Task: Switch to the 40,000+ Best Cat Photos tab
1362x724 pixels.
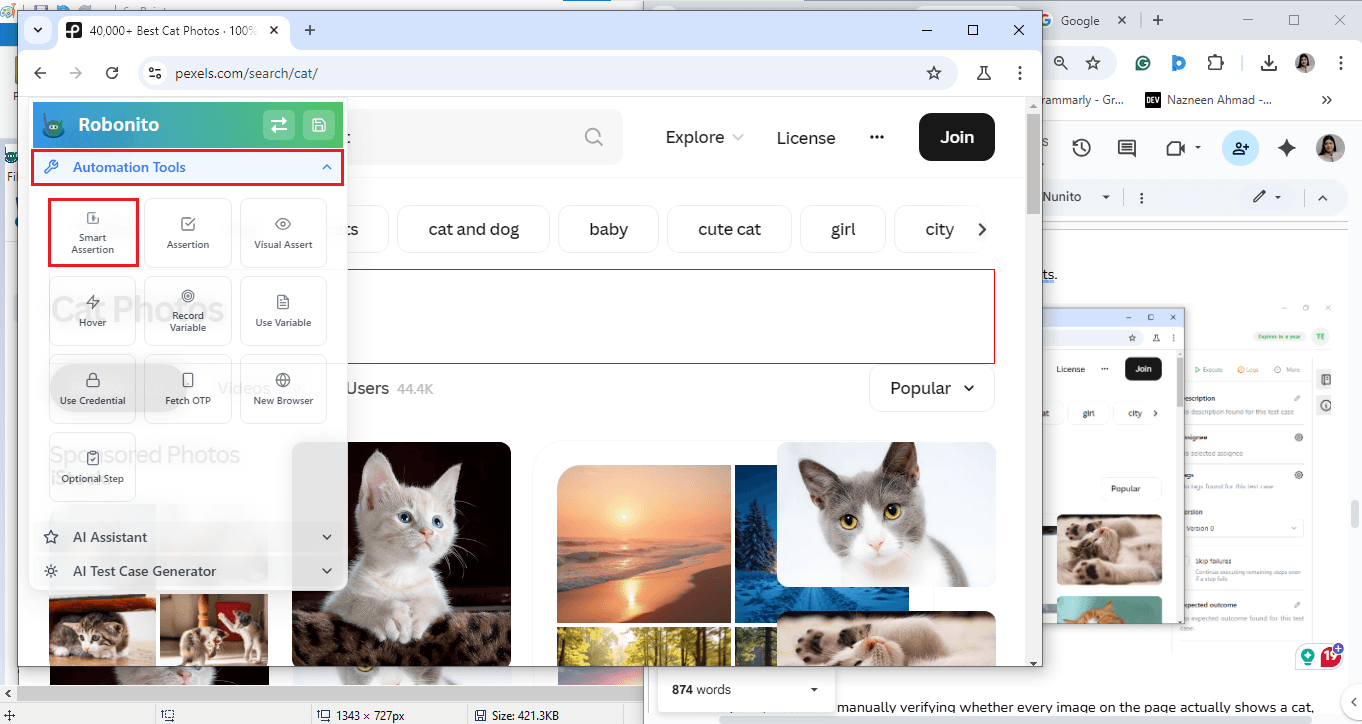Action: pyautogui.click(x=174, y=30)
